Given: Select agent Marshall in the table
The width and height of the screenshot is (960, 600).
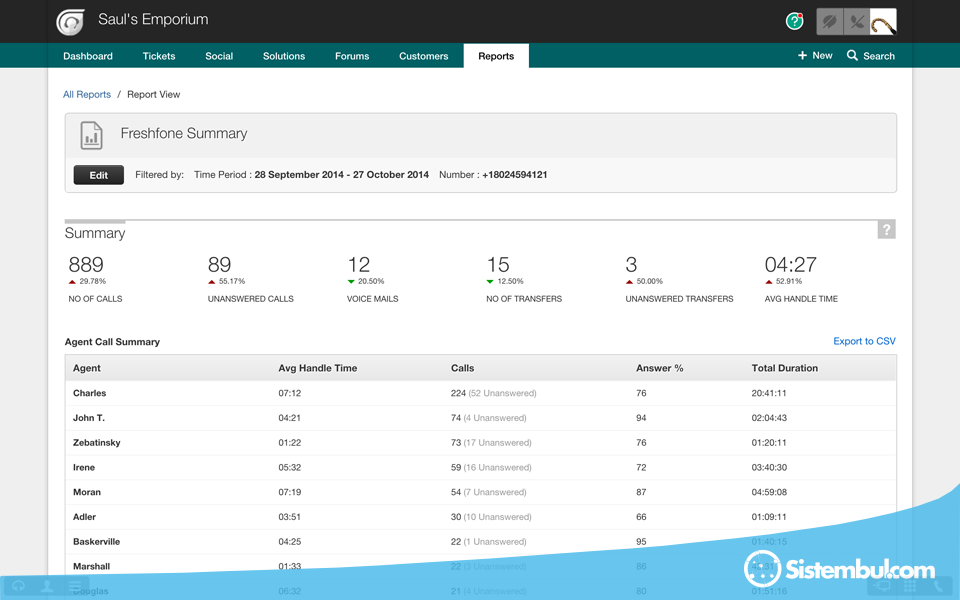Looking at the screenshot, I should tap(92, 566).
